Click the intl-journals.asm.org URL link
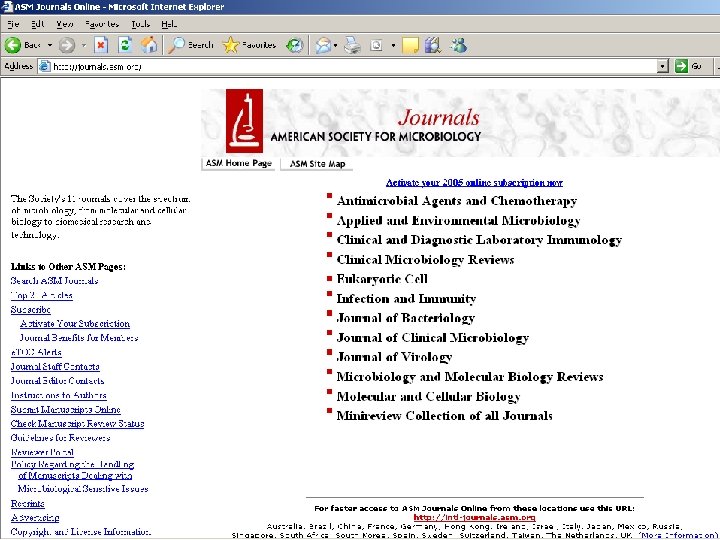This screenshot has height=540, width=720. click(474, 517)
